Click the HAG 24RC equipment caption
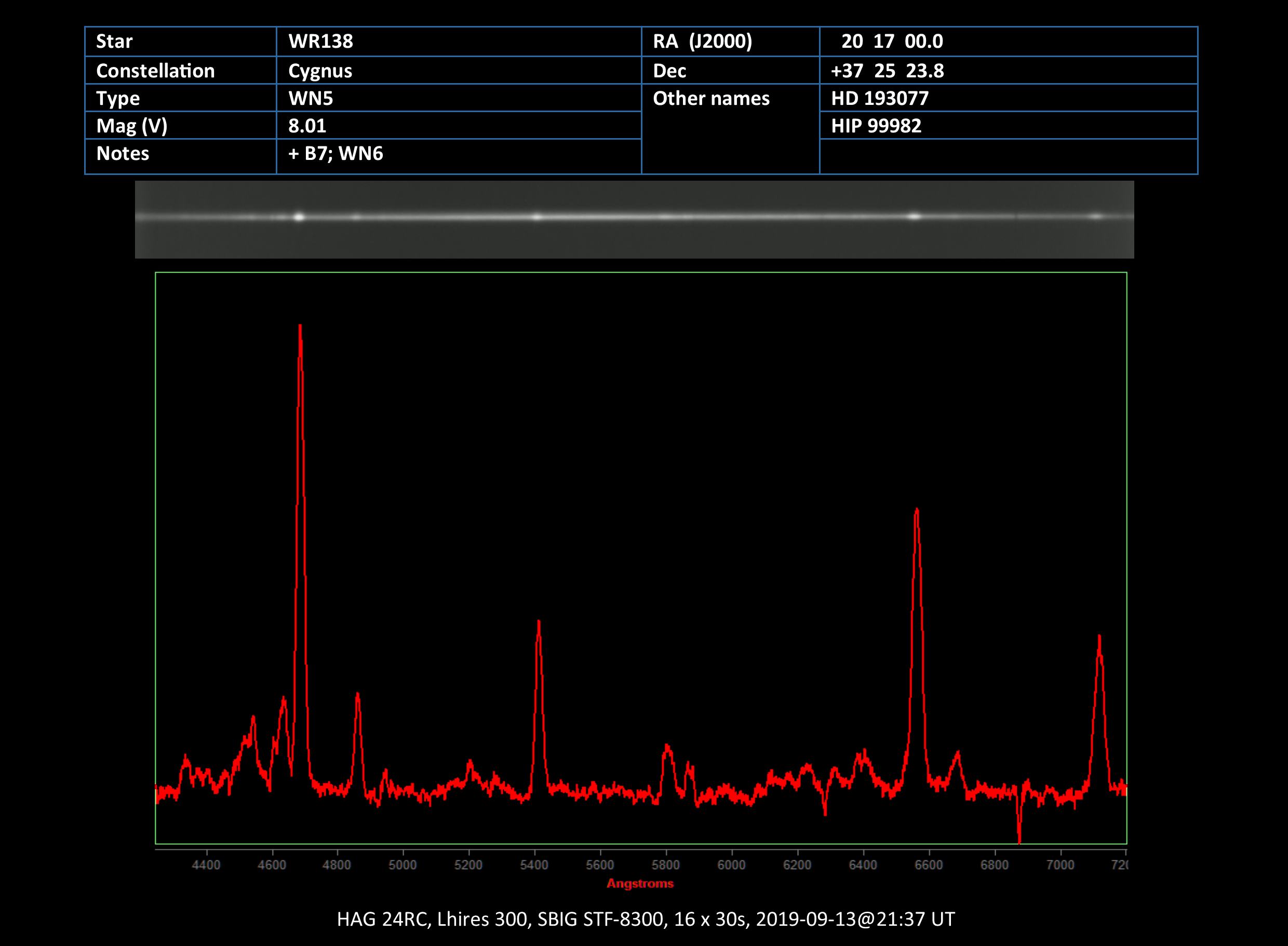Viewport: 1288px width, 946px height. (x=646, y=919)
